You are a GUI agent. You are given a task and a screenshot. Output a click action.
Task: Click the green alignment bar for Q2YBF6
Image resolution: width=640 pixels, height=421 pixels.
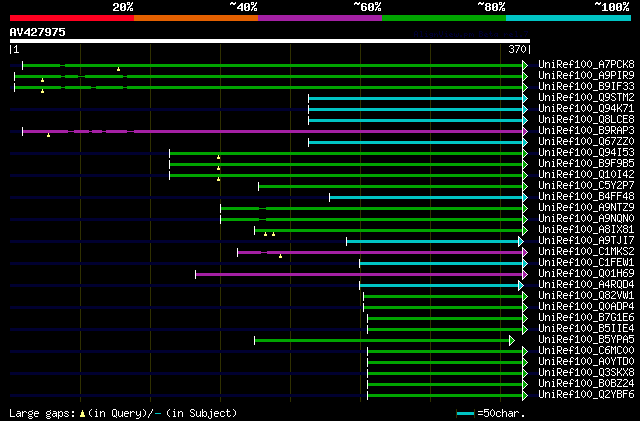pos(445,396)
